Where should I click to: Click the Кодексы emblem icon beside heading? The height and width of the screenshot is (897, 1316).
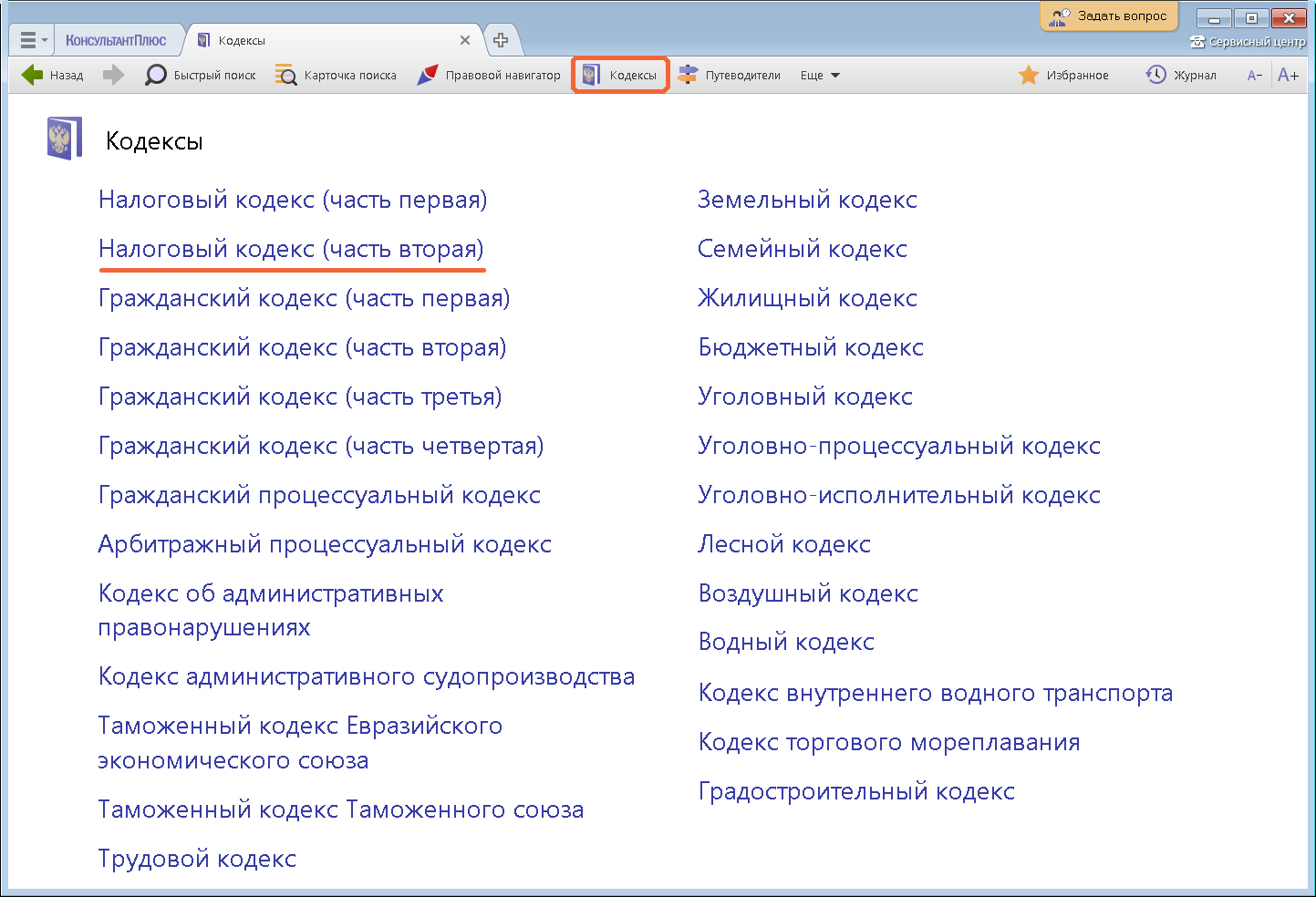[x=64, y=139]
